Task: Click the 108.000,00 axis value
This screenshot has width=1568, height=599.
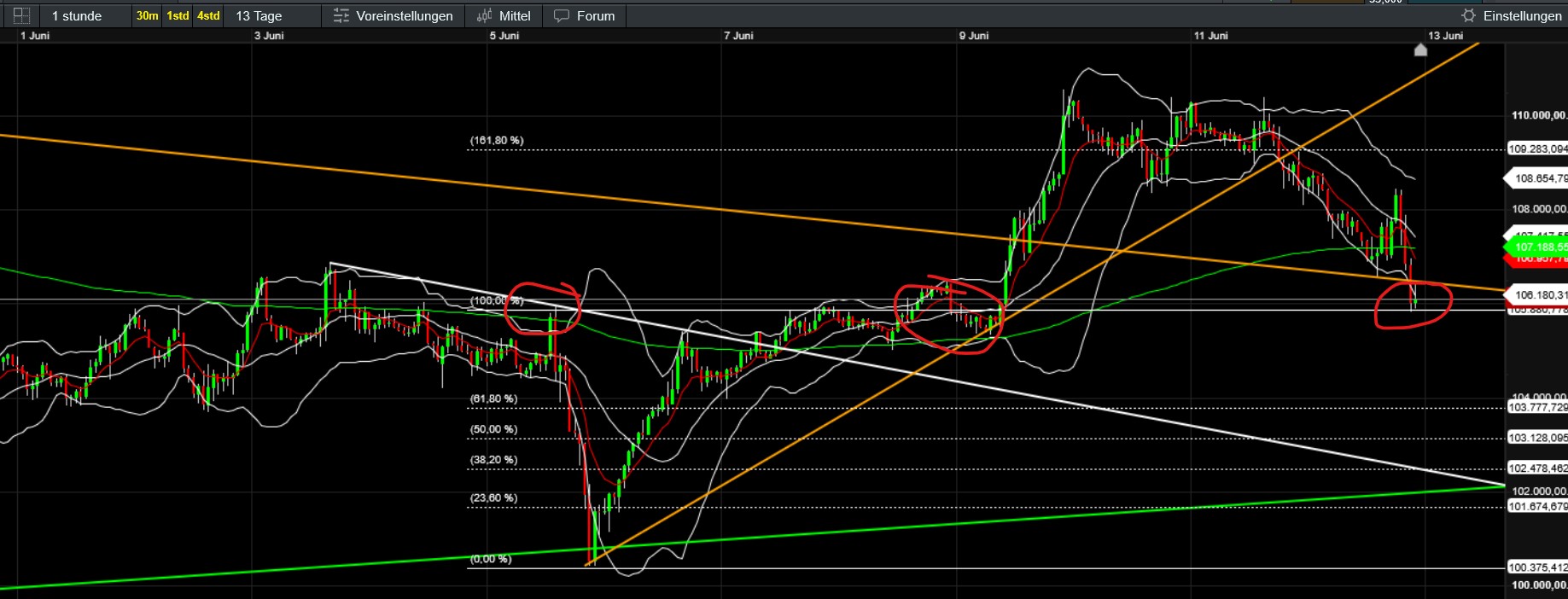Action: pyautogui.click(x=1539, y=209)
